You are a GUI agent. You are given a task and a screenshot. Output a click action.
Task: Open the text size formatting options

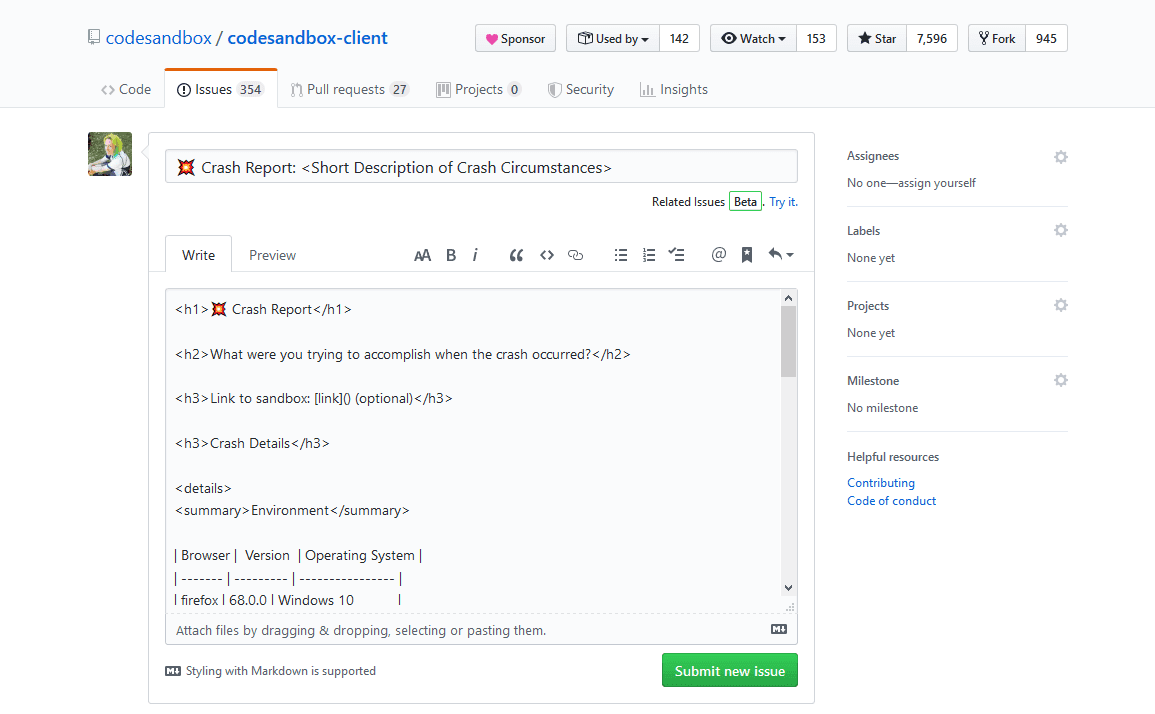click(422, 254)
